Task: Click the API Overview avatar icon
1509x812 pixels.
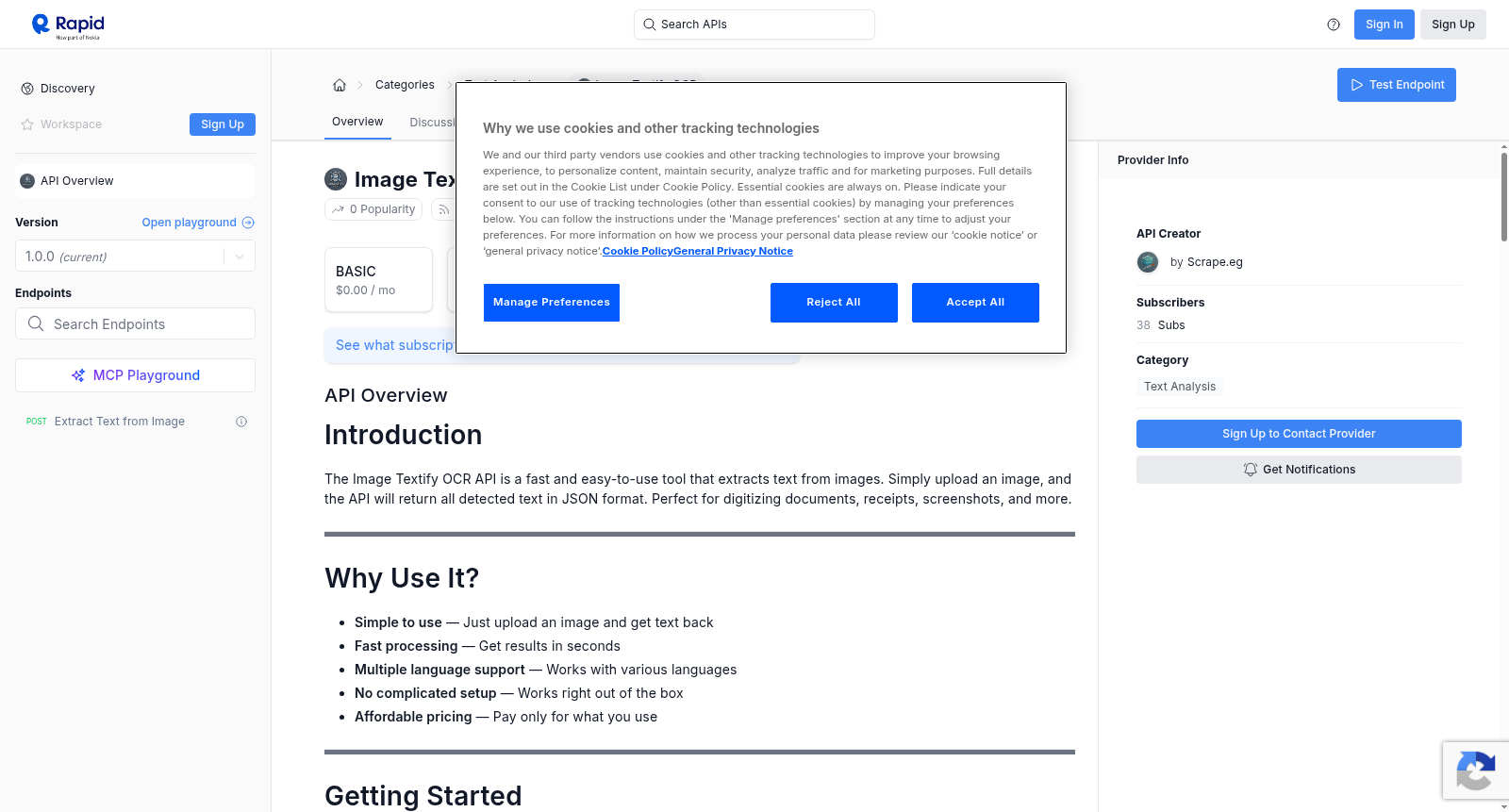Action: pyautogui.click(x=27, y=181)
